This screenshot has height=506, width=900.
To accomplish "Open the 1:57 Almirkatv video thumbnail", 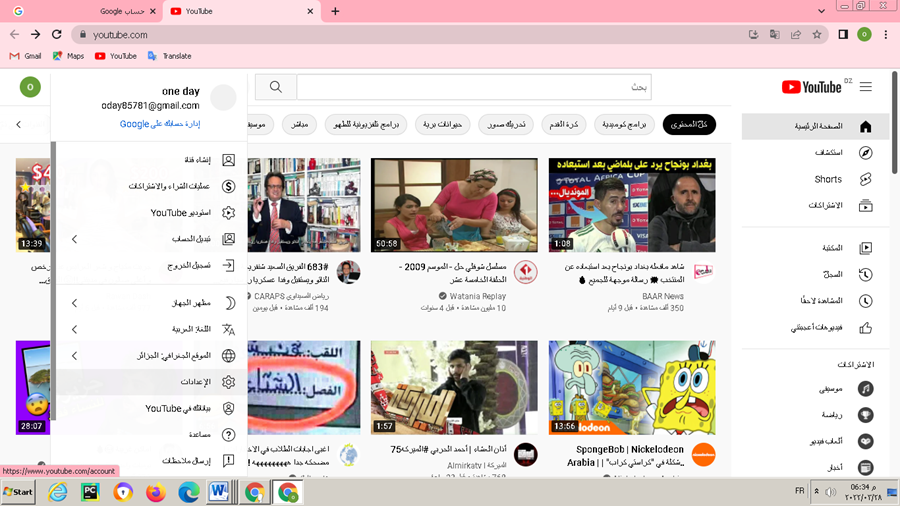I will pos(454,388).
